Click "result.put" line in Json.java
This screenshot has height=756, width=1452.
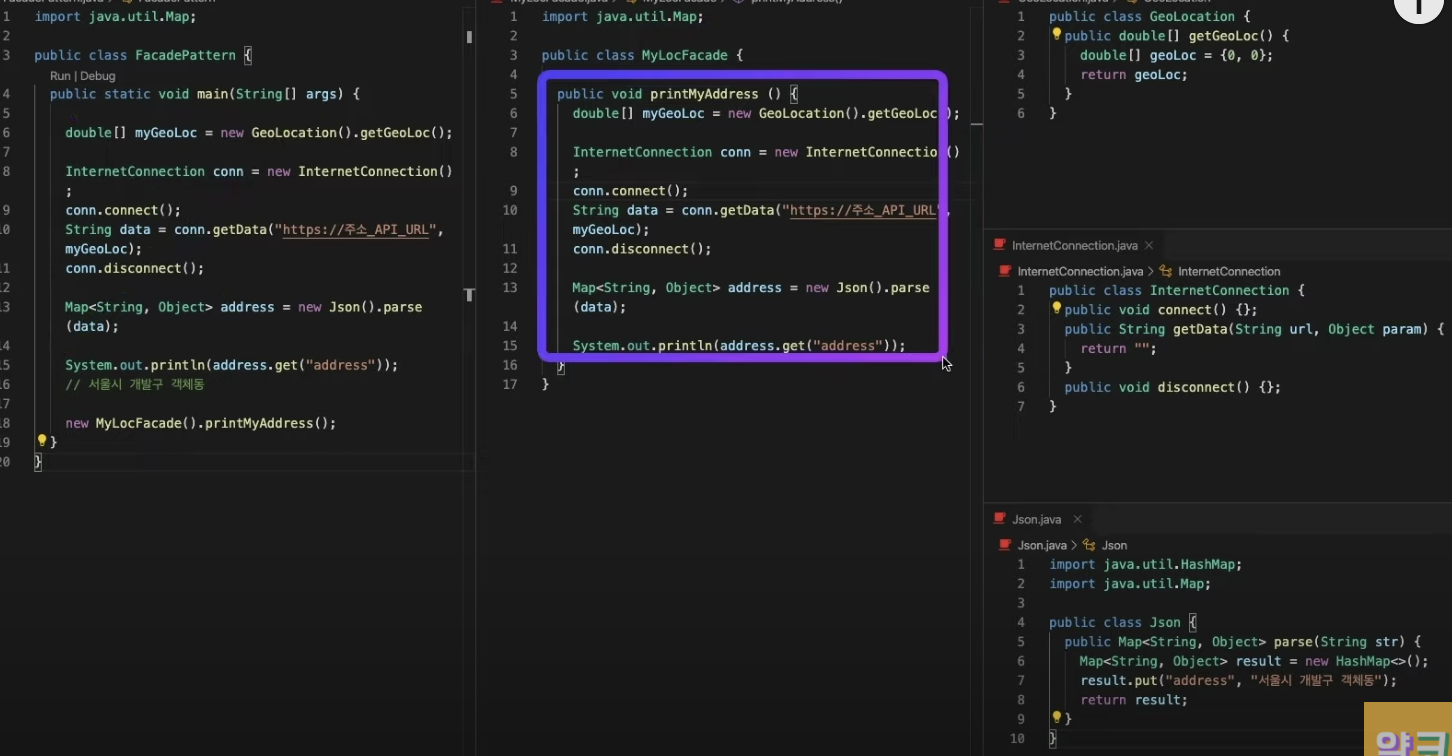[x=1238, y=680]
